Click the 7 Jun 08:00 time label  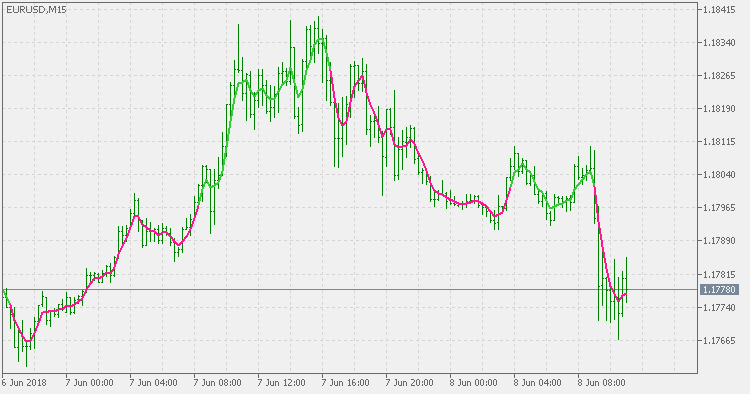point(218,383)
